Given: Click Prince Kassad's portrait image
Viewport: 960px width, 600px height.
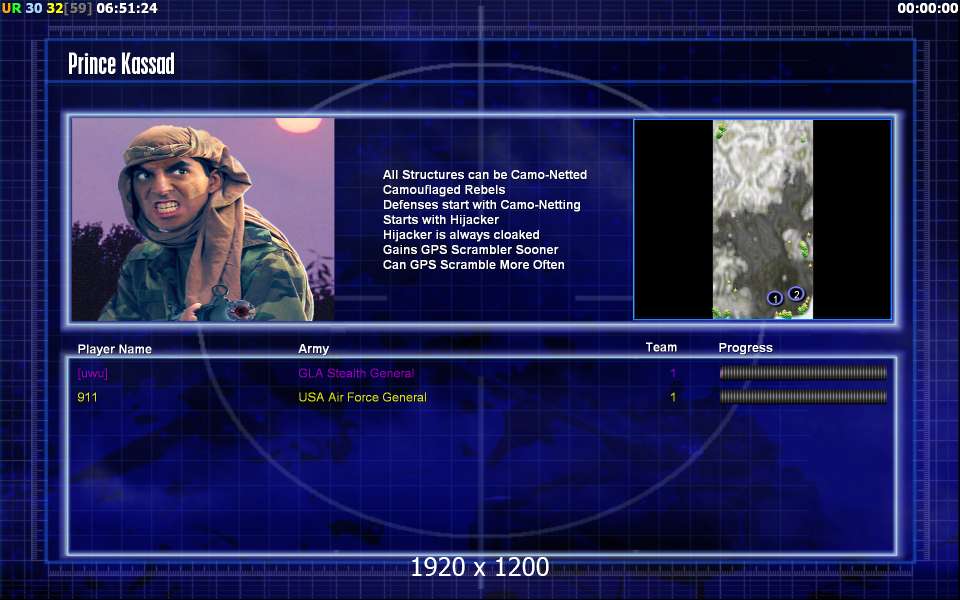Looking at the screenshot, I should (203, 219).
